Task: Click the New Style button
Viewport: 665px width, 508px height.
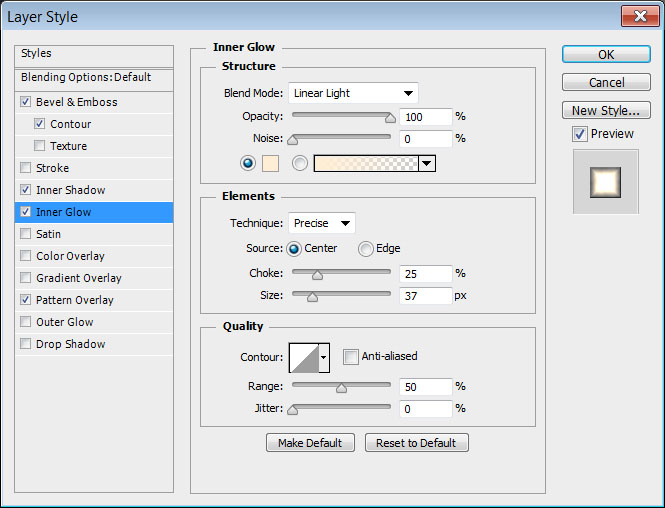Action: [606, 111]
